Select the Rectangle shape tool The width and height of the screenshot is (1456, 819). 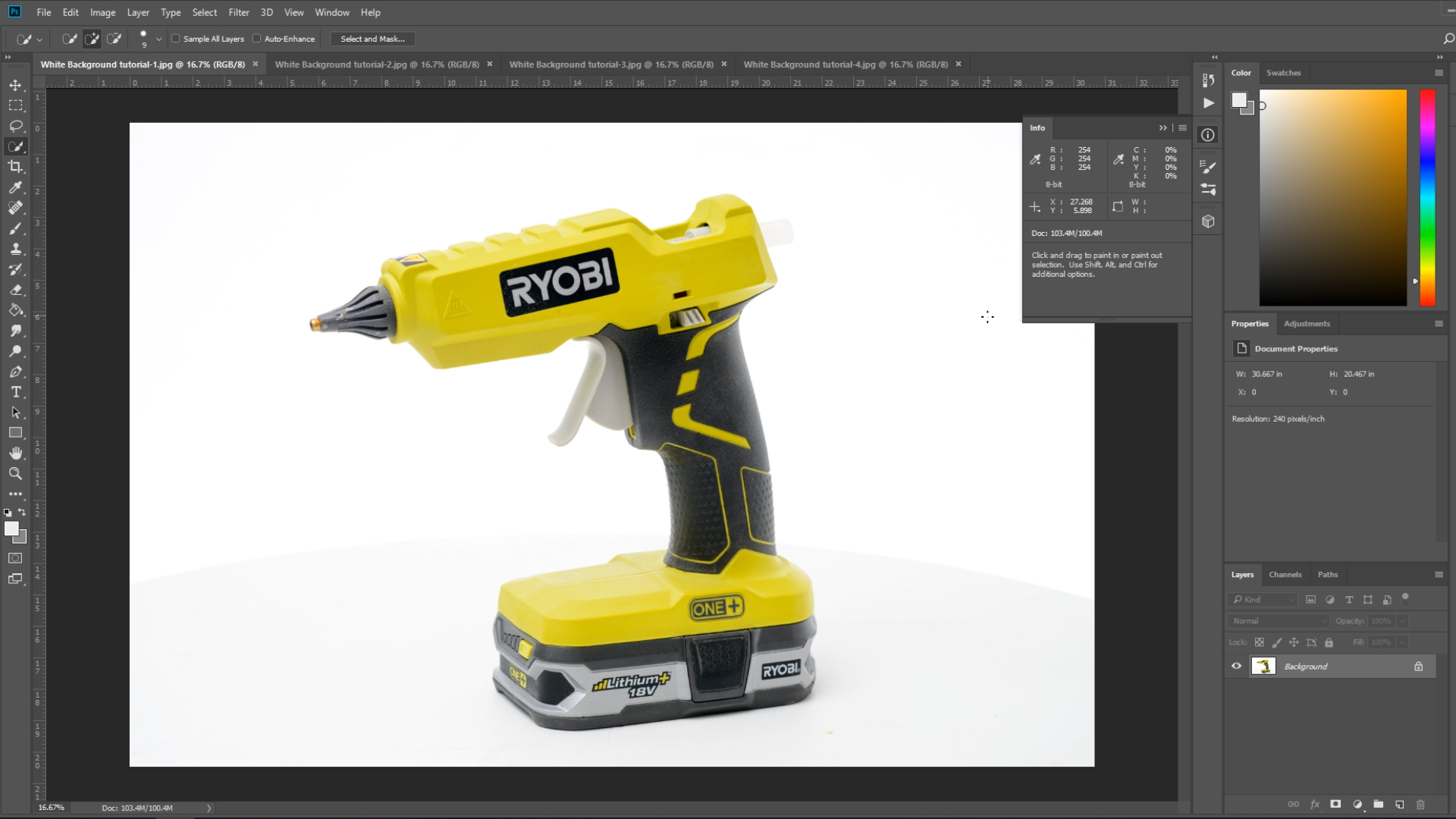[x=15, y=433]
